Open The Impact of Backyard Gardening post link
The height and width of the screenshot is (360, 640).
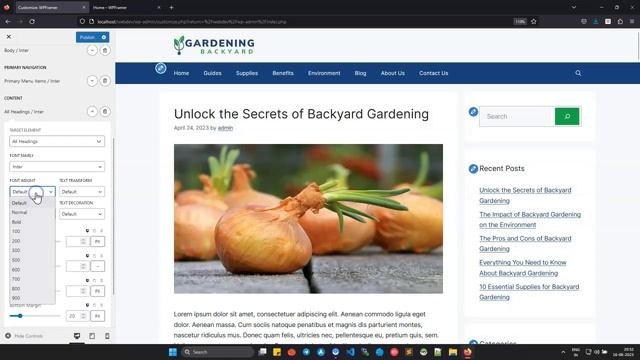[530, 220]
